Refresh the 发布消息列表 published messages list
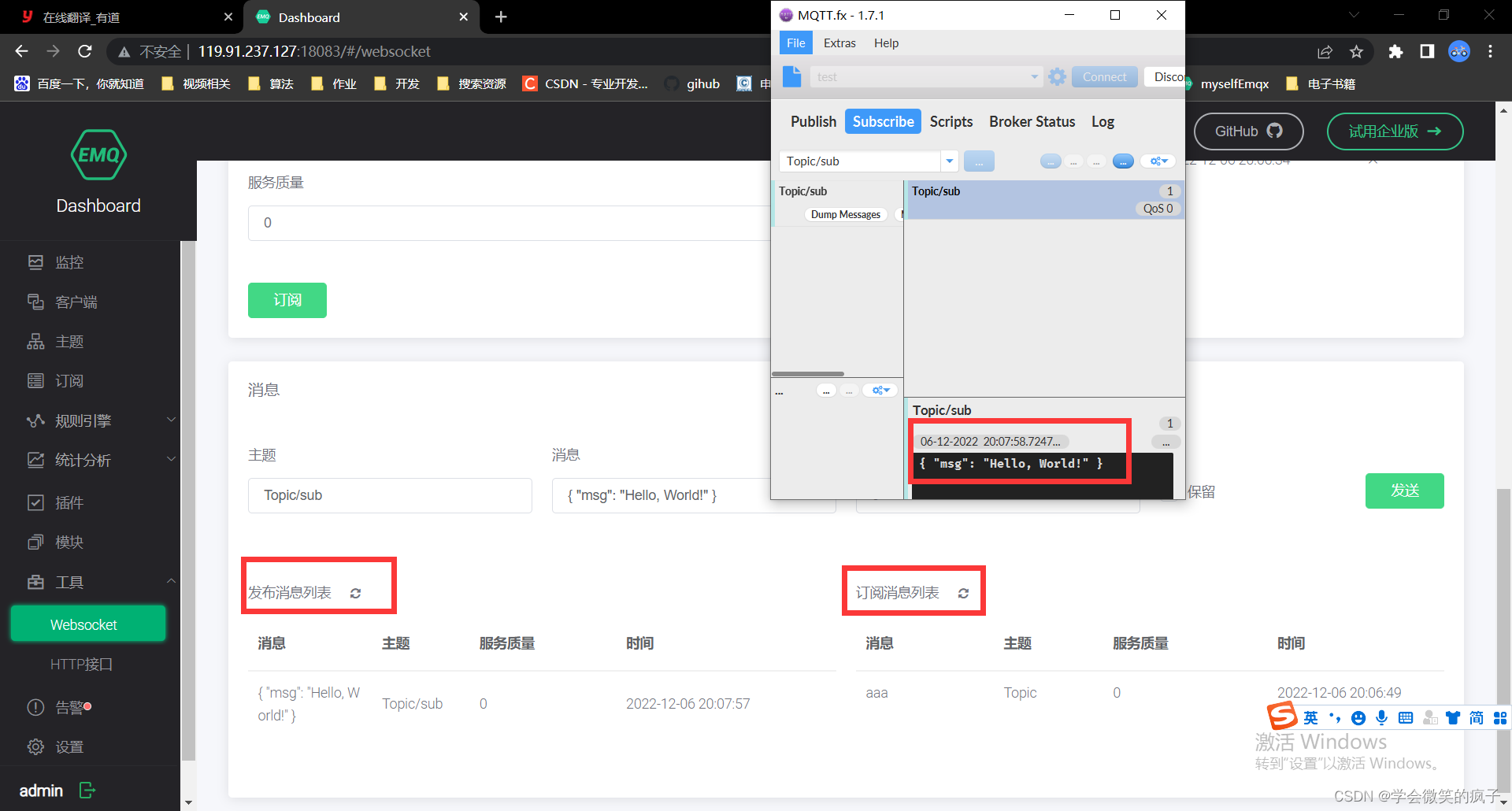Image resolution: width=1512 pixels, height=811 pixels. coord(355,594)
